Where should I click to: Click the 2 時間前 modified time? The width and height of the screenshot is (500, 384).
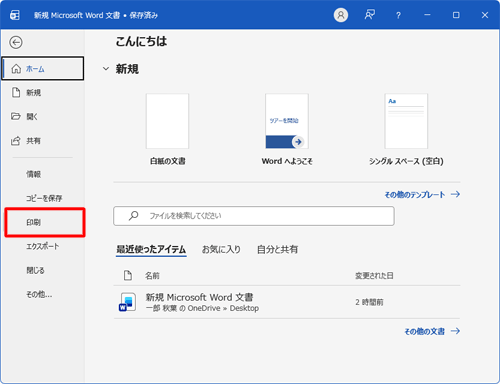(x=369, y=302)
